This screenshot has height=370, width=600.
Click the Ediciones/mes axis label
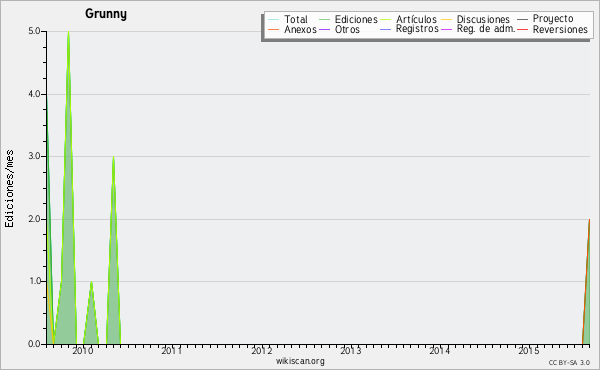tap(9, 189)
